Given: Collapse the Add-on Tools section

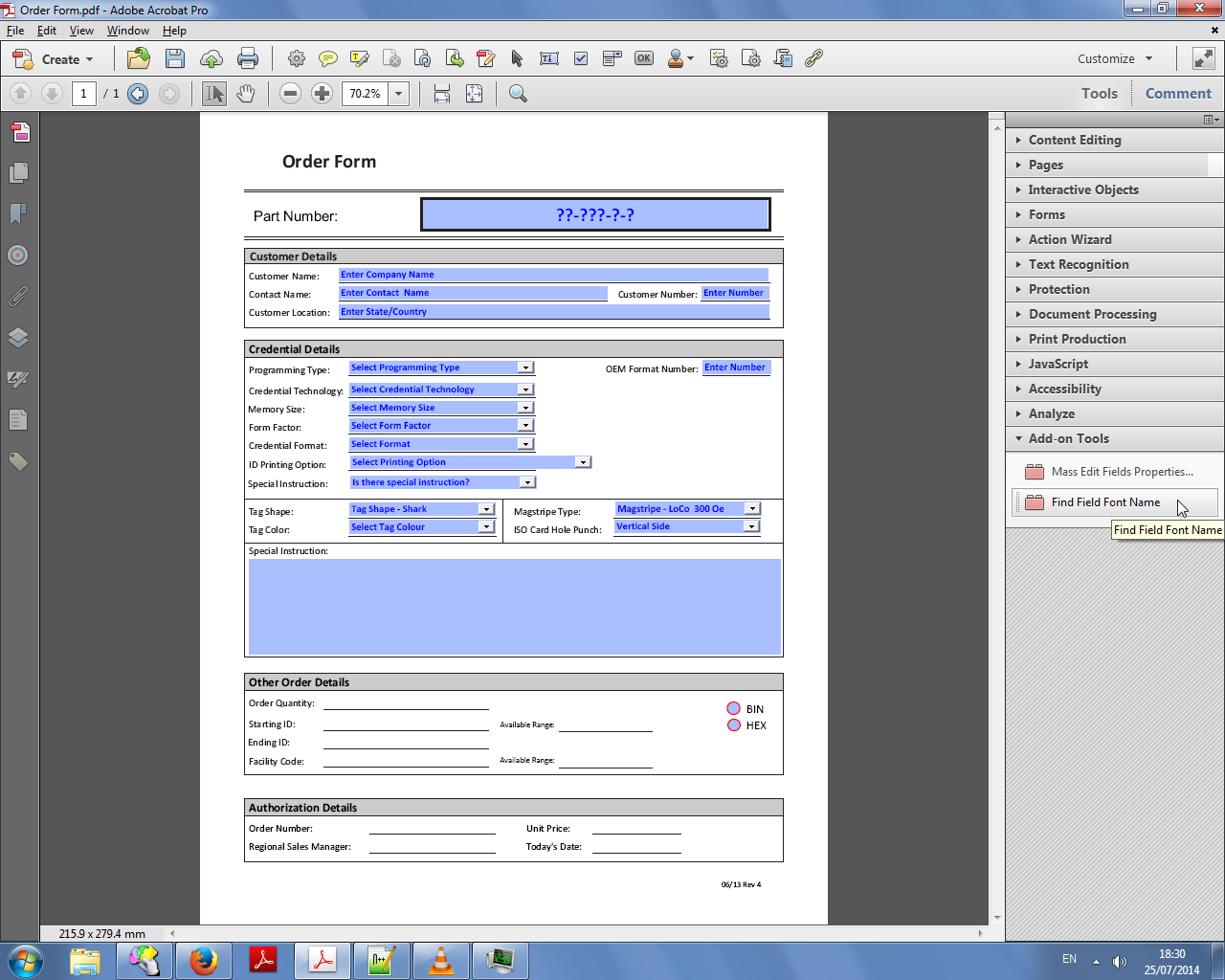Looking at the screenshot, I should (x=1068, y=438).
